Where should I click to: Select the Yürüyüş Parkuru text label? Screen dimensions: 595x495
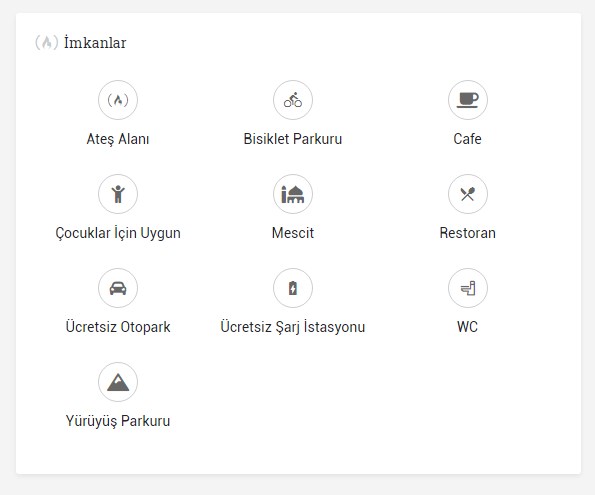pos(118,421)
